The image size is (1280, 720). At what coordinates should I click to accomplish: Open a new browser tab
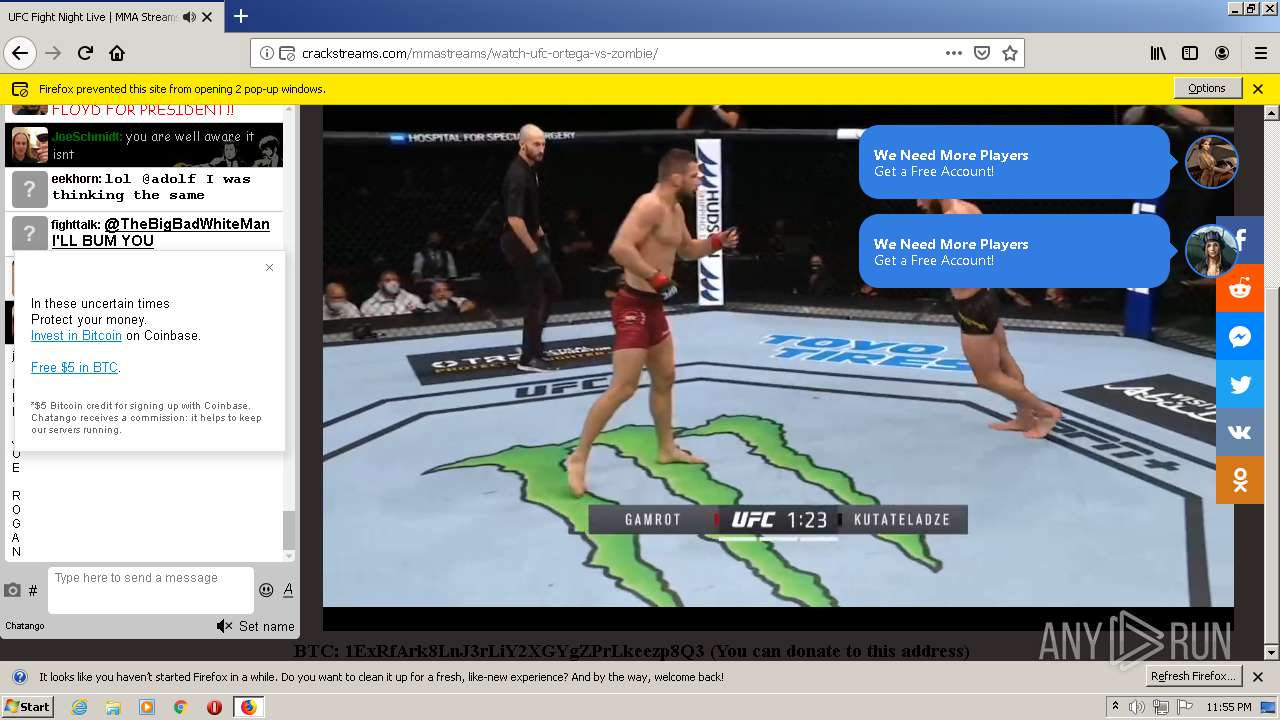241,16
